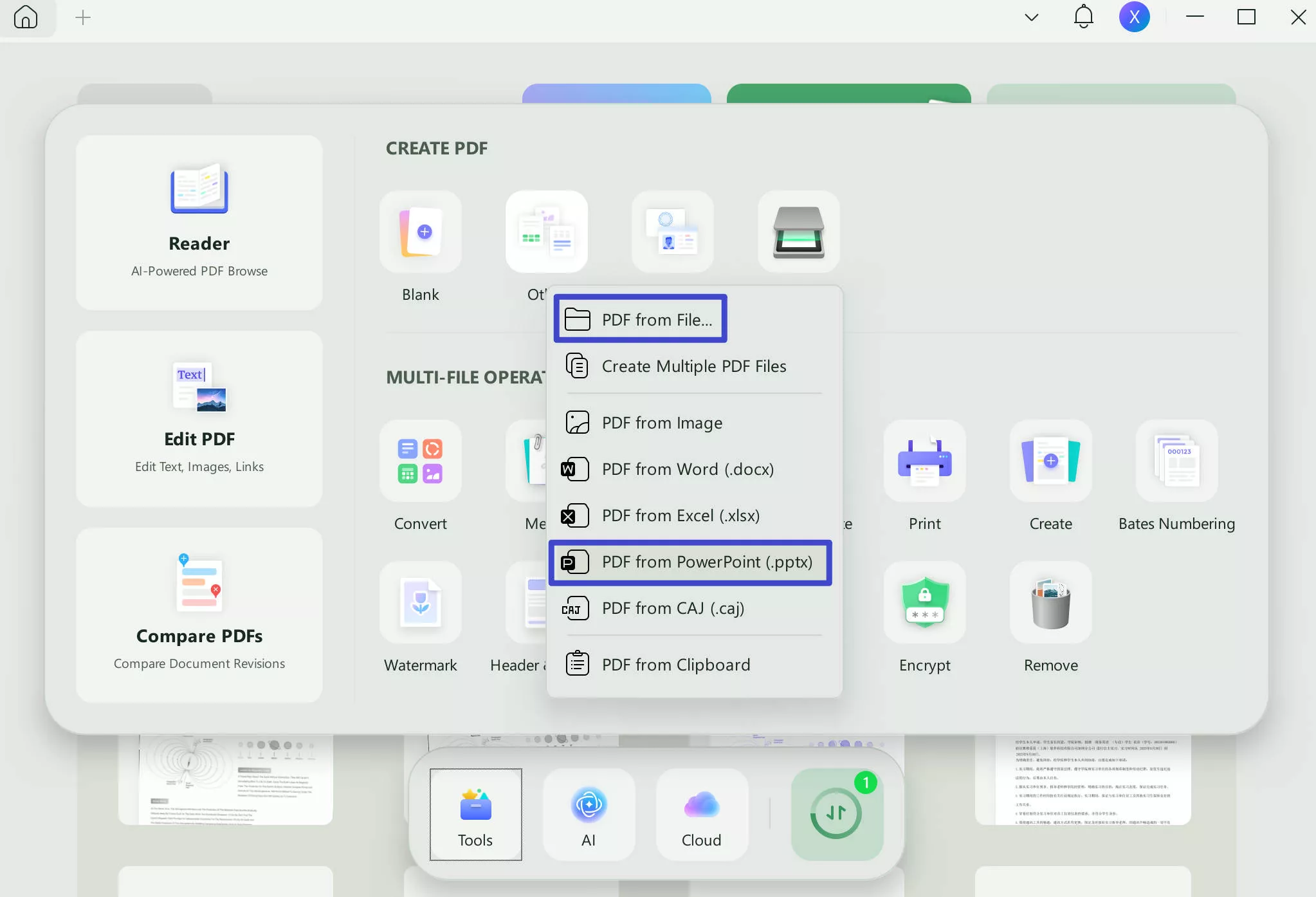
Task: Choose PDF from Clipboard option
Action: coord(675,664)
